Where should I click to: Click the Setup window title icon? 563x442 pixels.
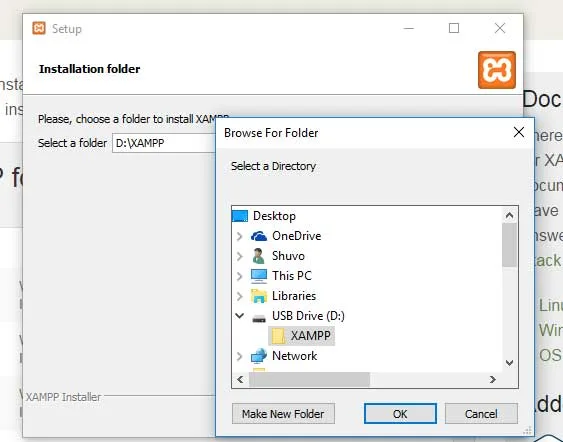[x=39, y=28]
